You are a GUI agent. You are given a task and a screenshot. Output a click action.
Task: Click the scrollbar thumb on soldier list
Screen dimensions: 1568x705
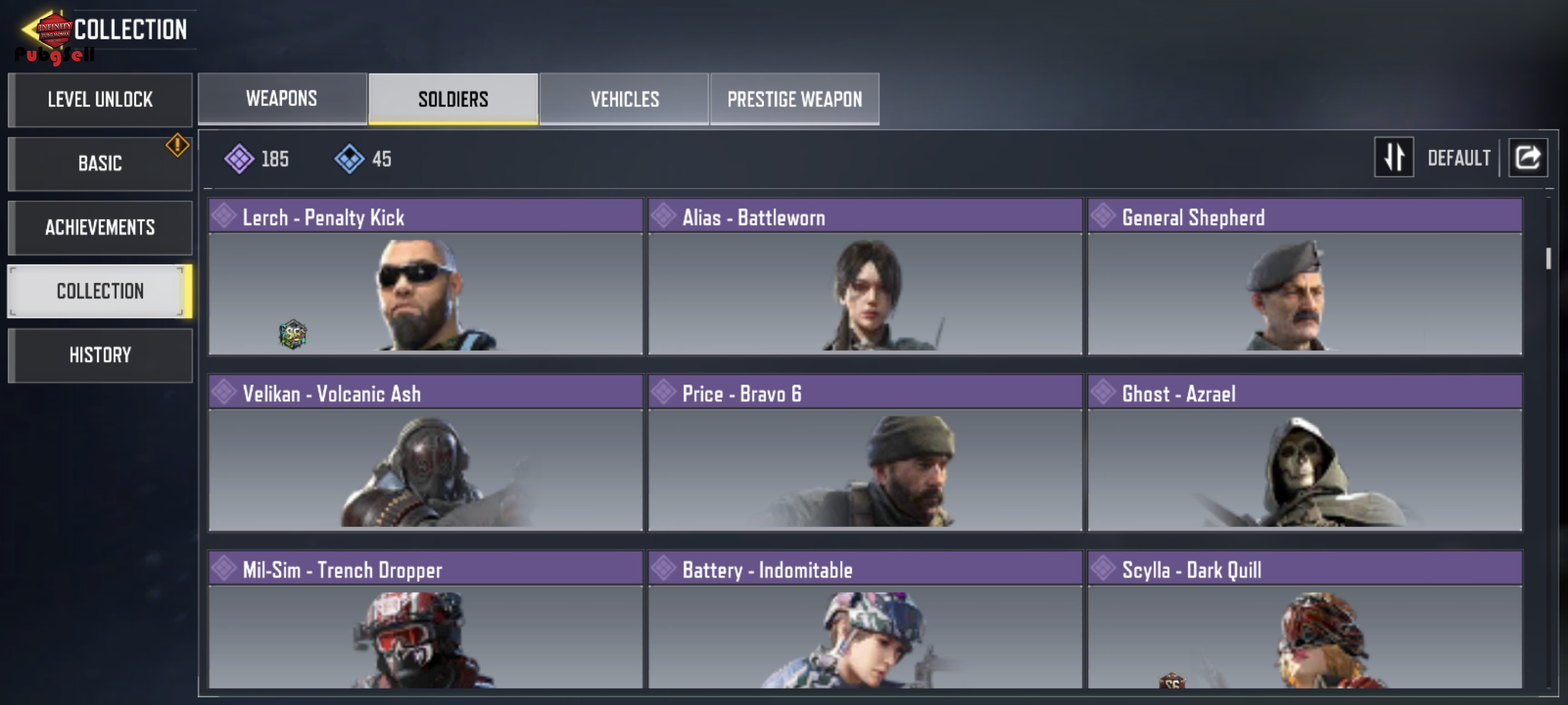coord(1548,258)
